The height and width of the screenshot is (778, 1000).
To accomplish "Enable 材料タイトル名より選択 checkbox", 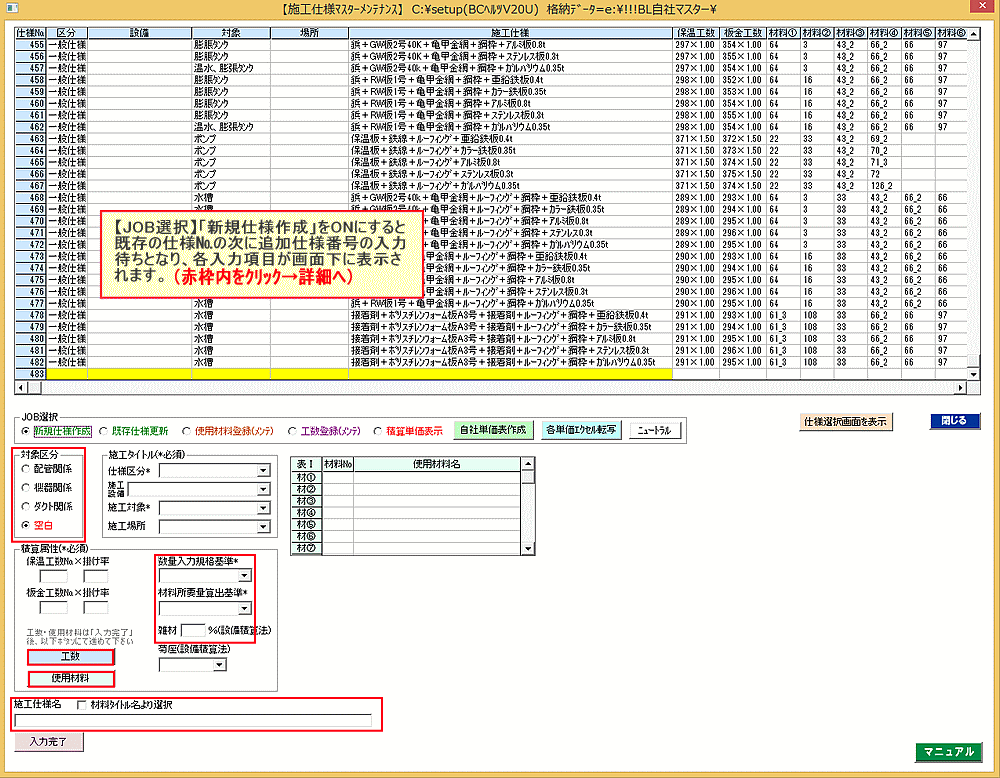I will pos(82,705).
